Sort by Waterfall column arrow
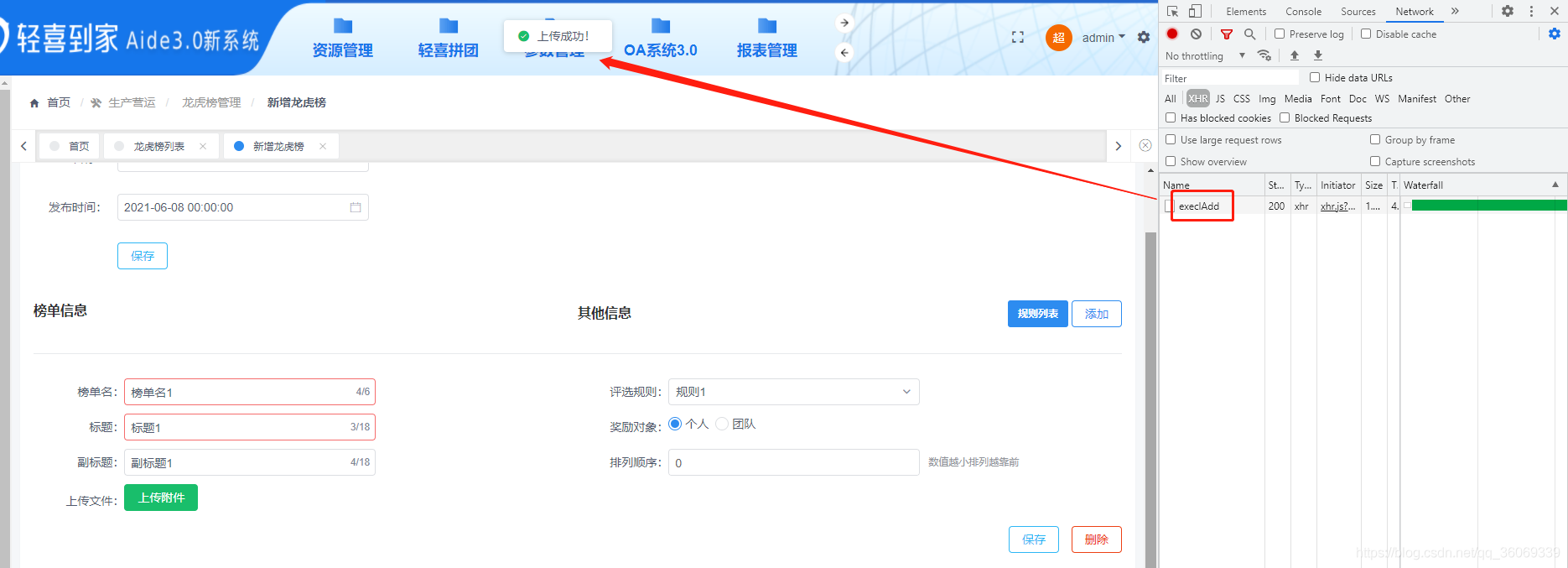Image resolution: width=1568 pixels, height=568 pixels. coord(1555,185)
